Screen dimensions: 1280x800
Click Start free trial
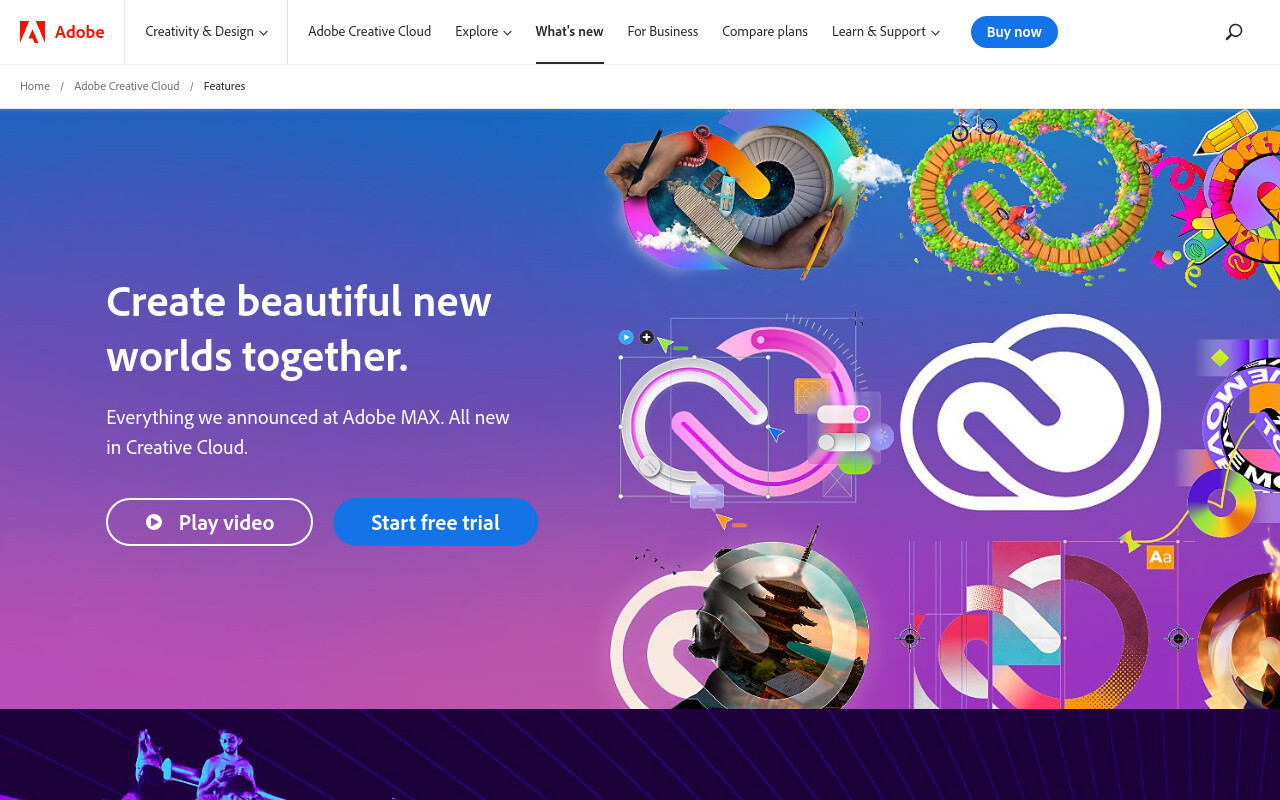(x=435, y=522)
